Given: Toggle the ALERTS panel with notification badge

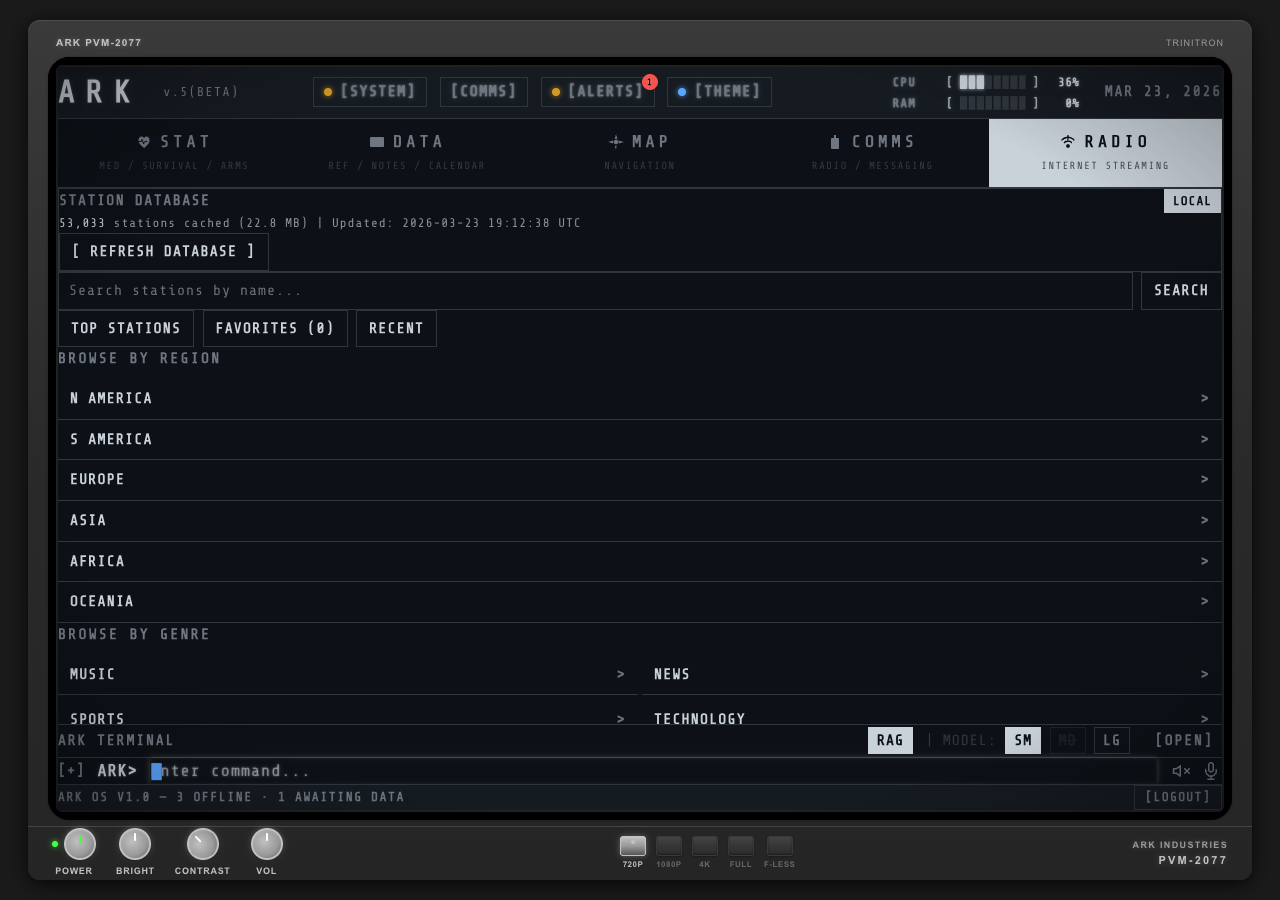Looking at the screenshot, I should (598, 92).
